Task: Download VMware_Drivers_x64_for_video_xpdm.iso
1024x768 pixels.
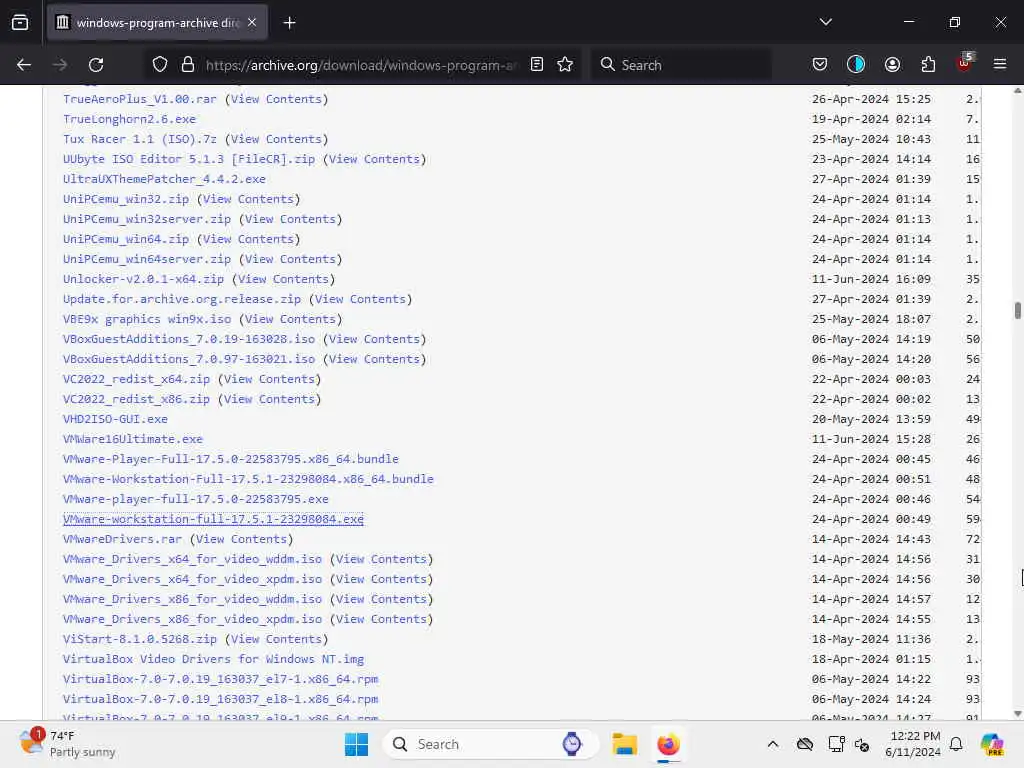Action: pos(192,579)
